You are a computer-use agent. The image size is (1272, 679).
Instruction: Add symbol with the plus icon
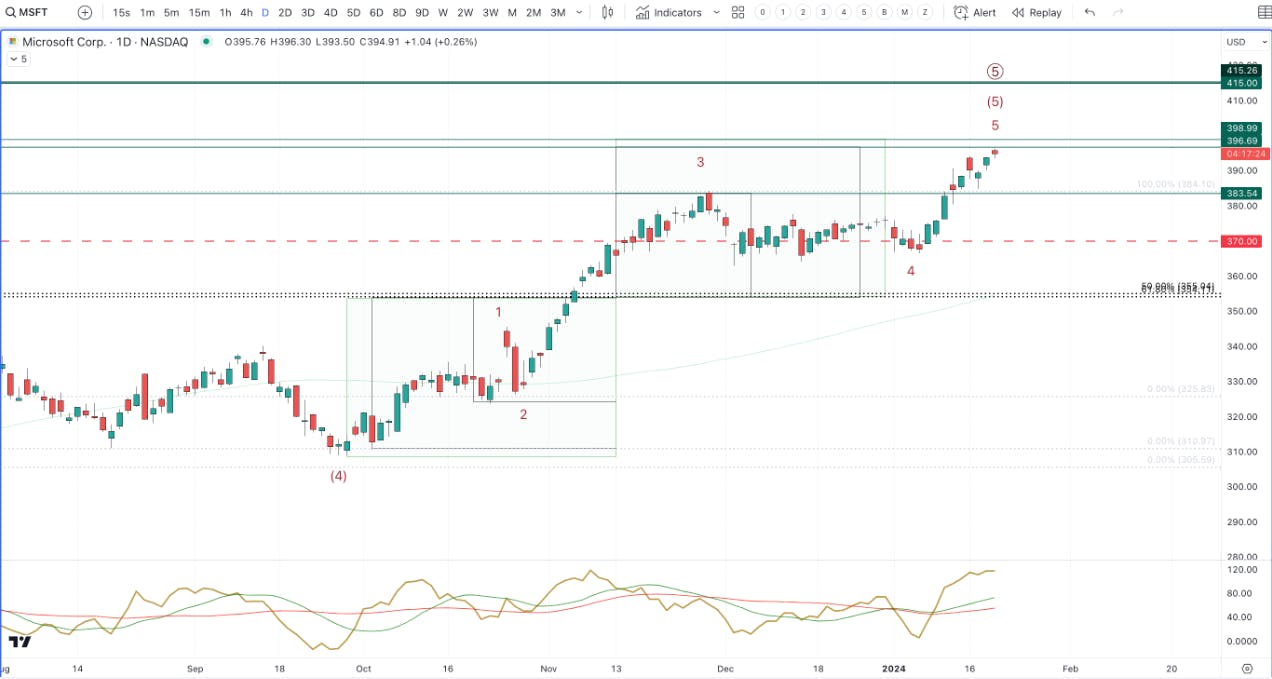(85, 13)
